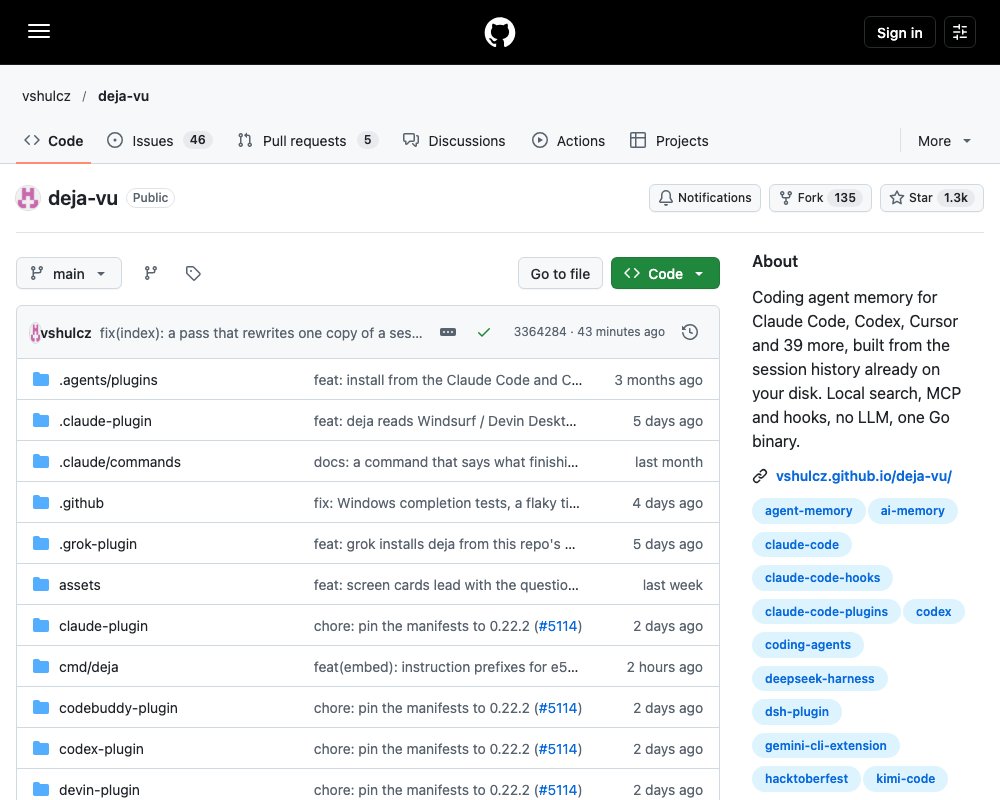Open commit history clock icon
The width and height of the screenshot is (1000, 800).
[689, 332]
